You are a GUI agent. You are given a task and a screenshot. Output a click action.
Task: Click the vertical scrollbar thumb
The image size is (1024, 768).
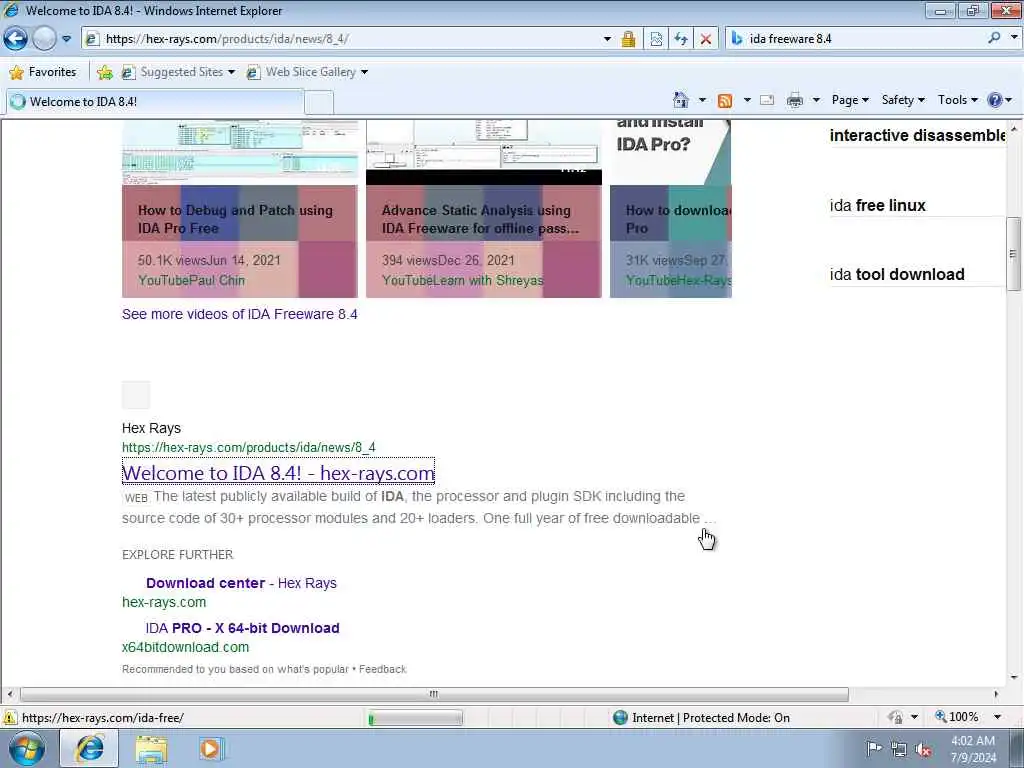tap(1014, 253)
